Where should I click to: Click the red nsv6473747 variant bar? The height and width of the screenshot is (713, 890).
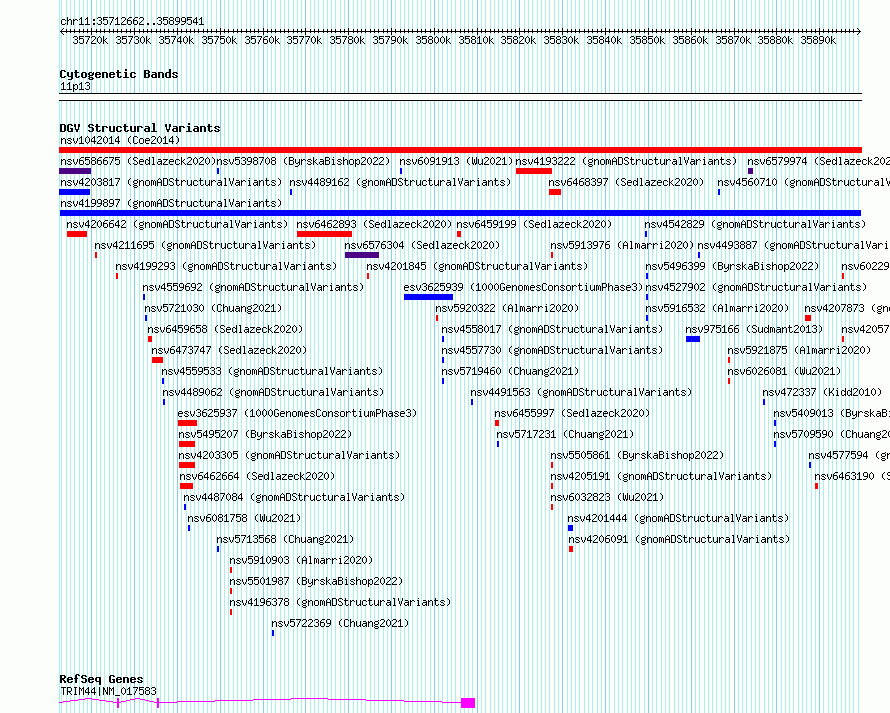[157, 360]
